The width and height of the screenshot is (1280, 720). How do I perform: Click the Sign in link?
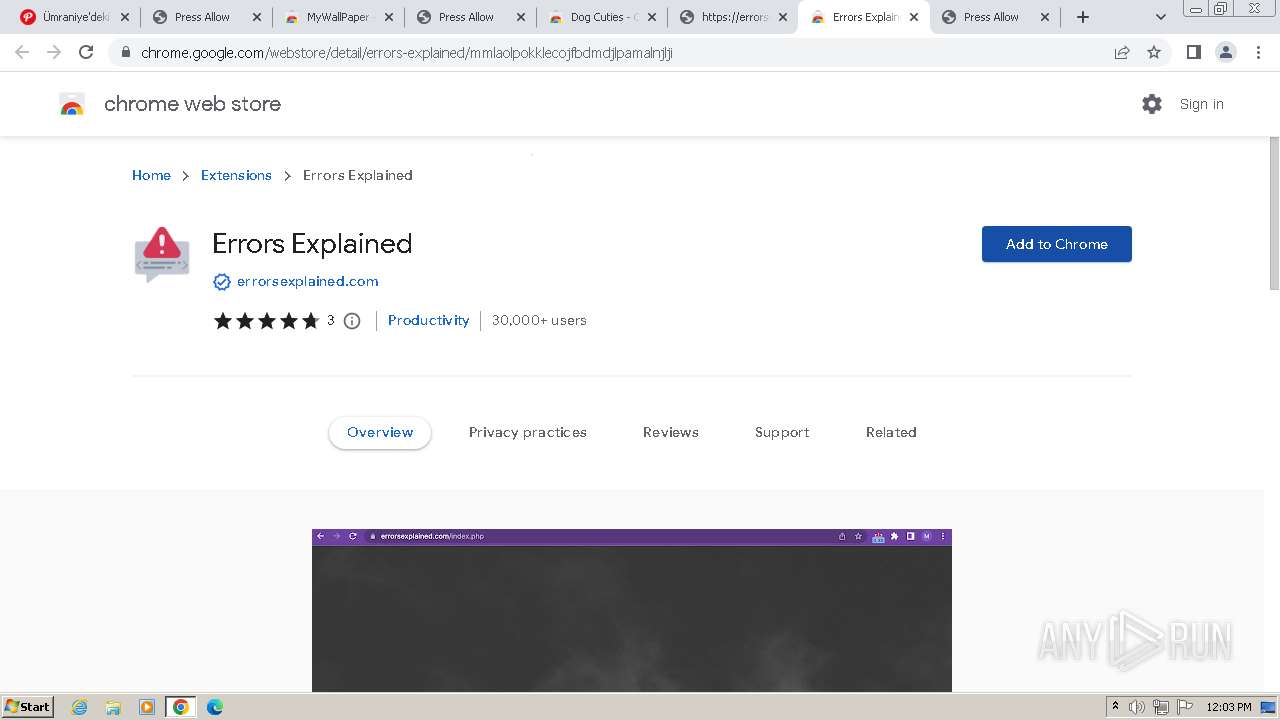(1201, 104)
